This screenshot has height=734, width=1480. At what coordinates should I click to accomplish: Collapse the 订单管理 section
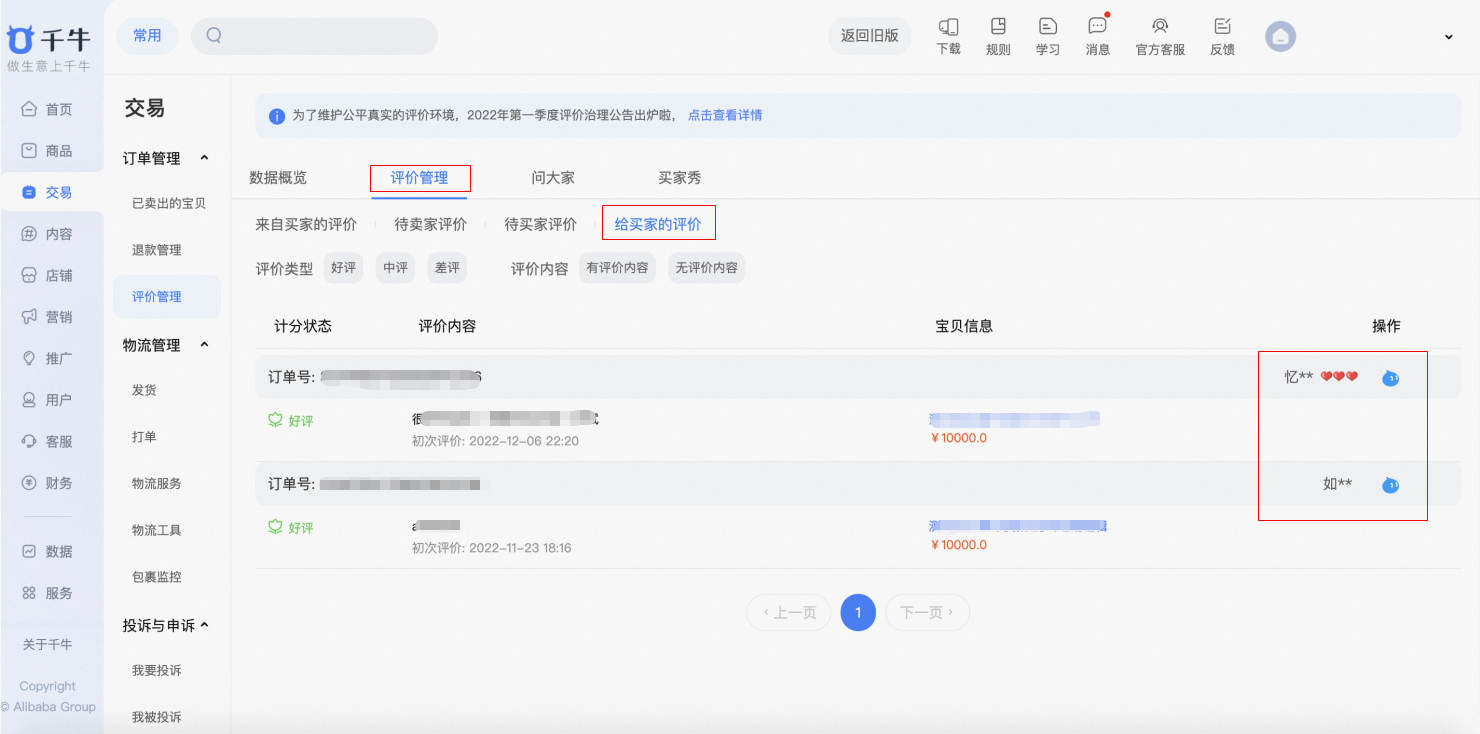205,158
